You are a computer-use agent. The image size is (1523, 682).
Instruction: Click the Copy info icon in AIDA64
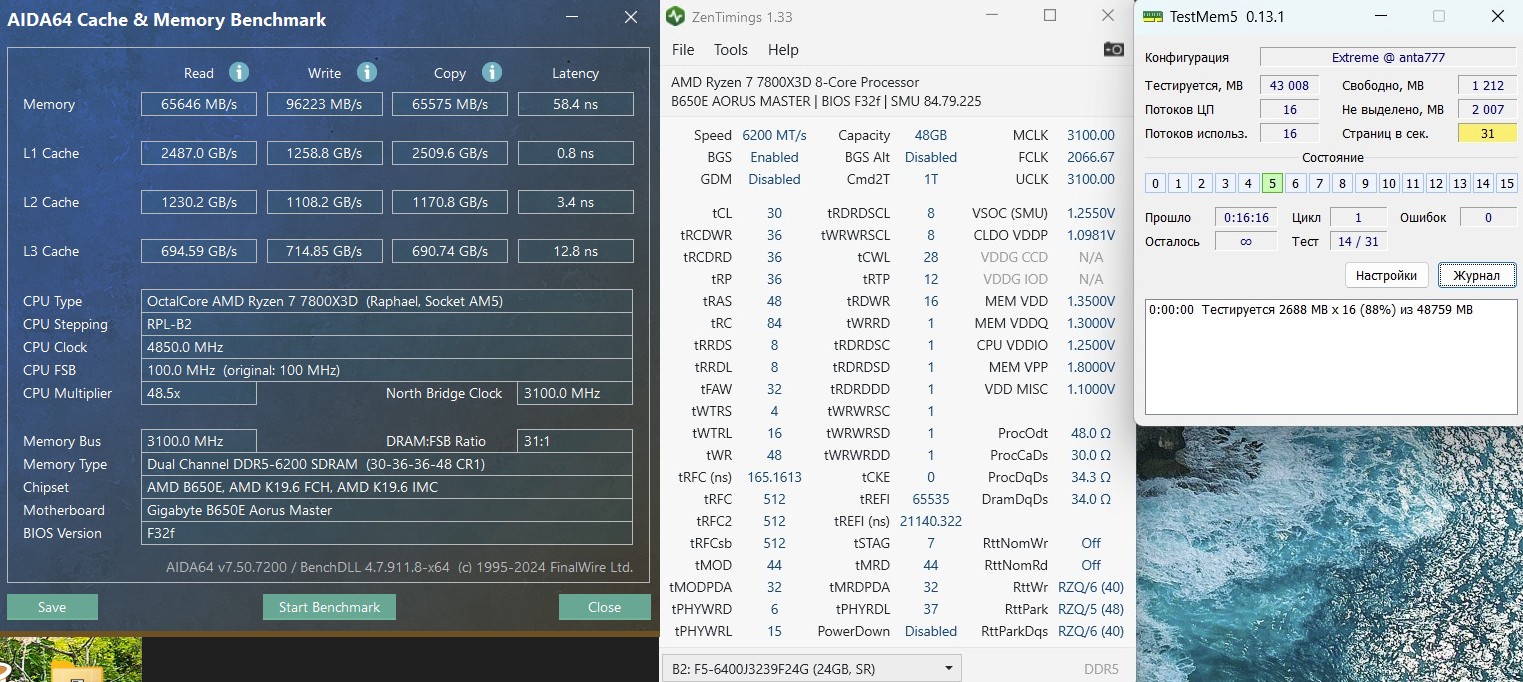pos(491,72)
